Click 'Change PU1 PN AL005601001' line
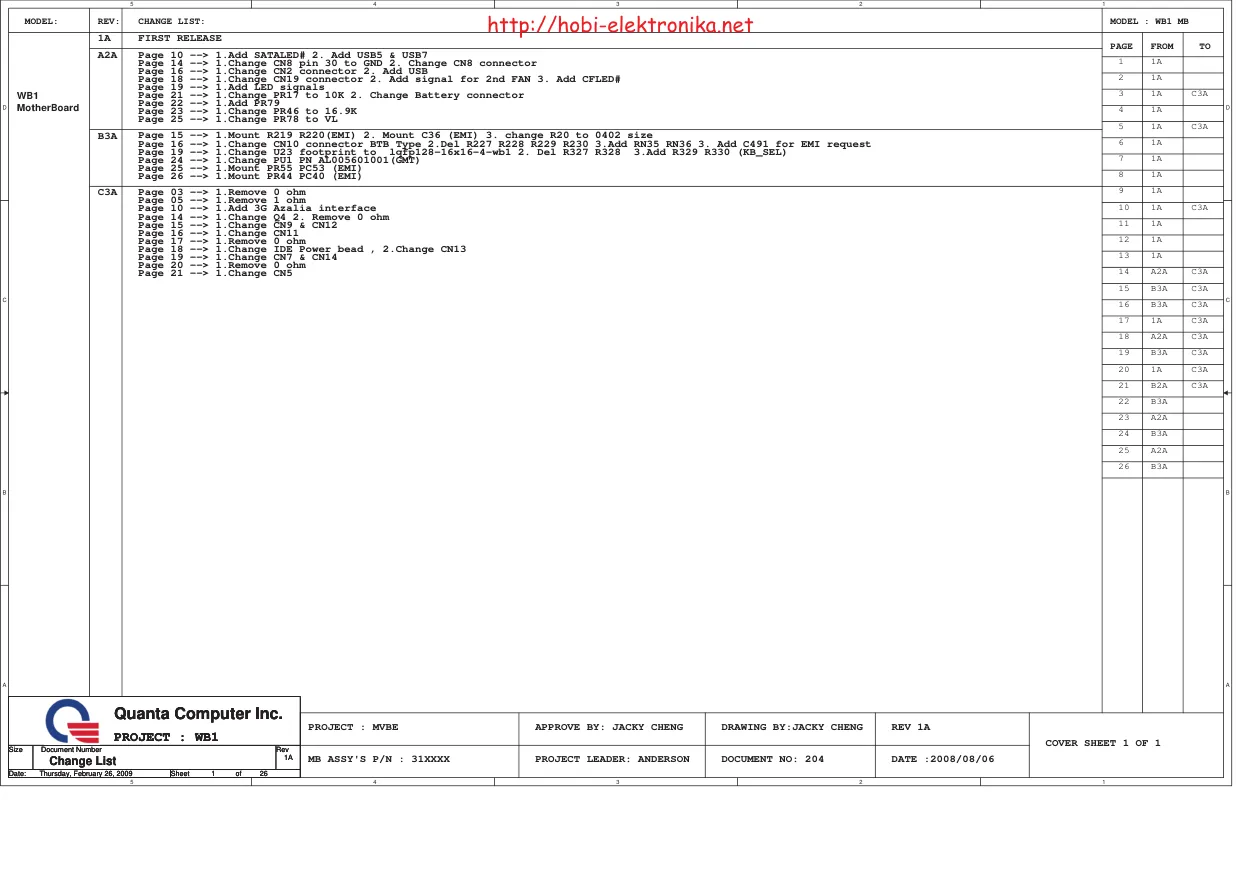1241x878 pixels. (x=279, y=160)
